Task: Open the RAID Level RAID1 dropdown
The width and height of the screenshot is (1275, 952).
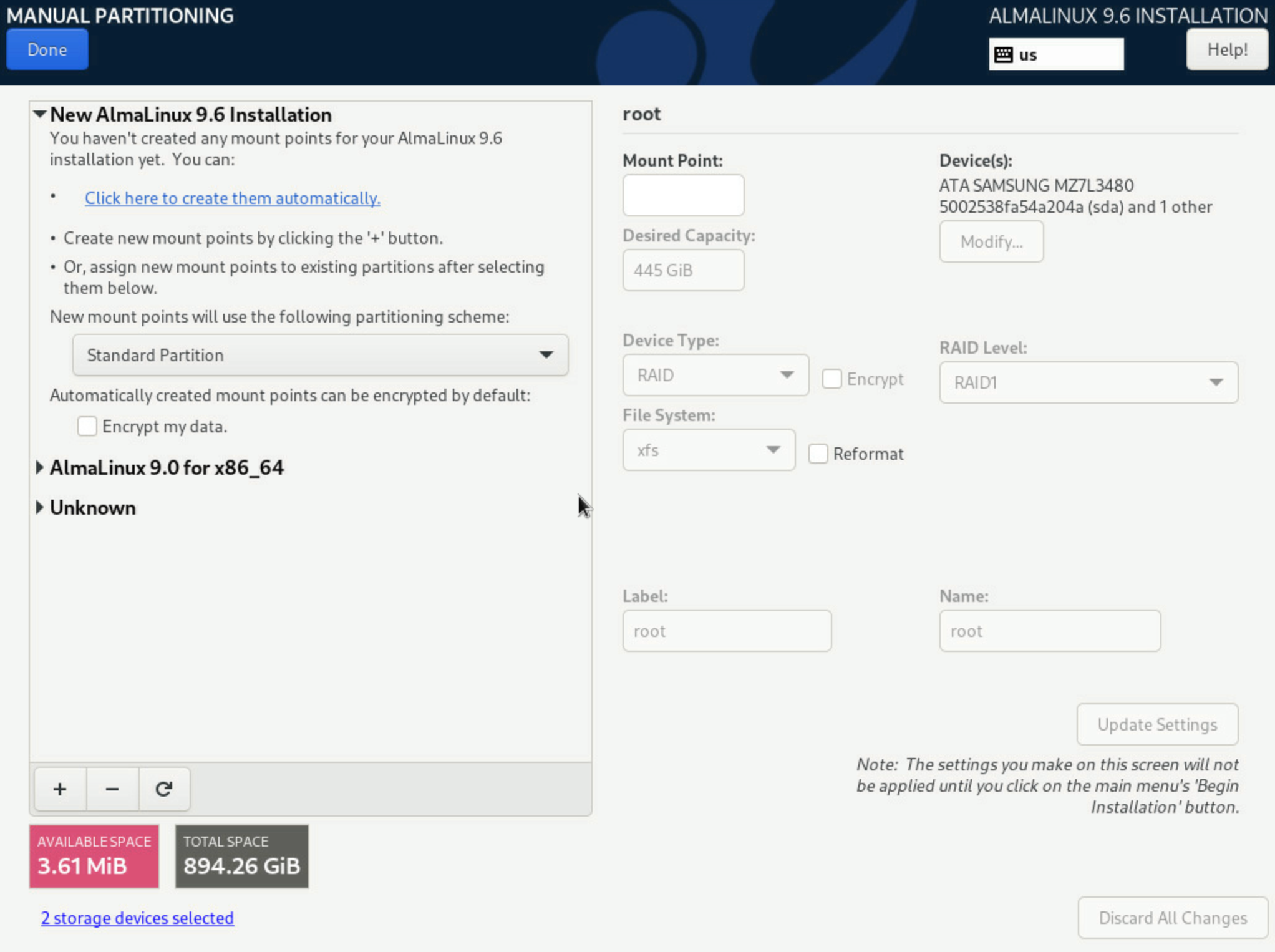Action: click(1088, 382)
